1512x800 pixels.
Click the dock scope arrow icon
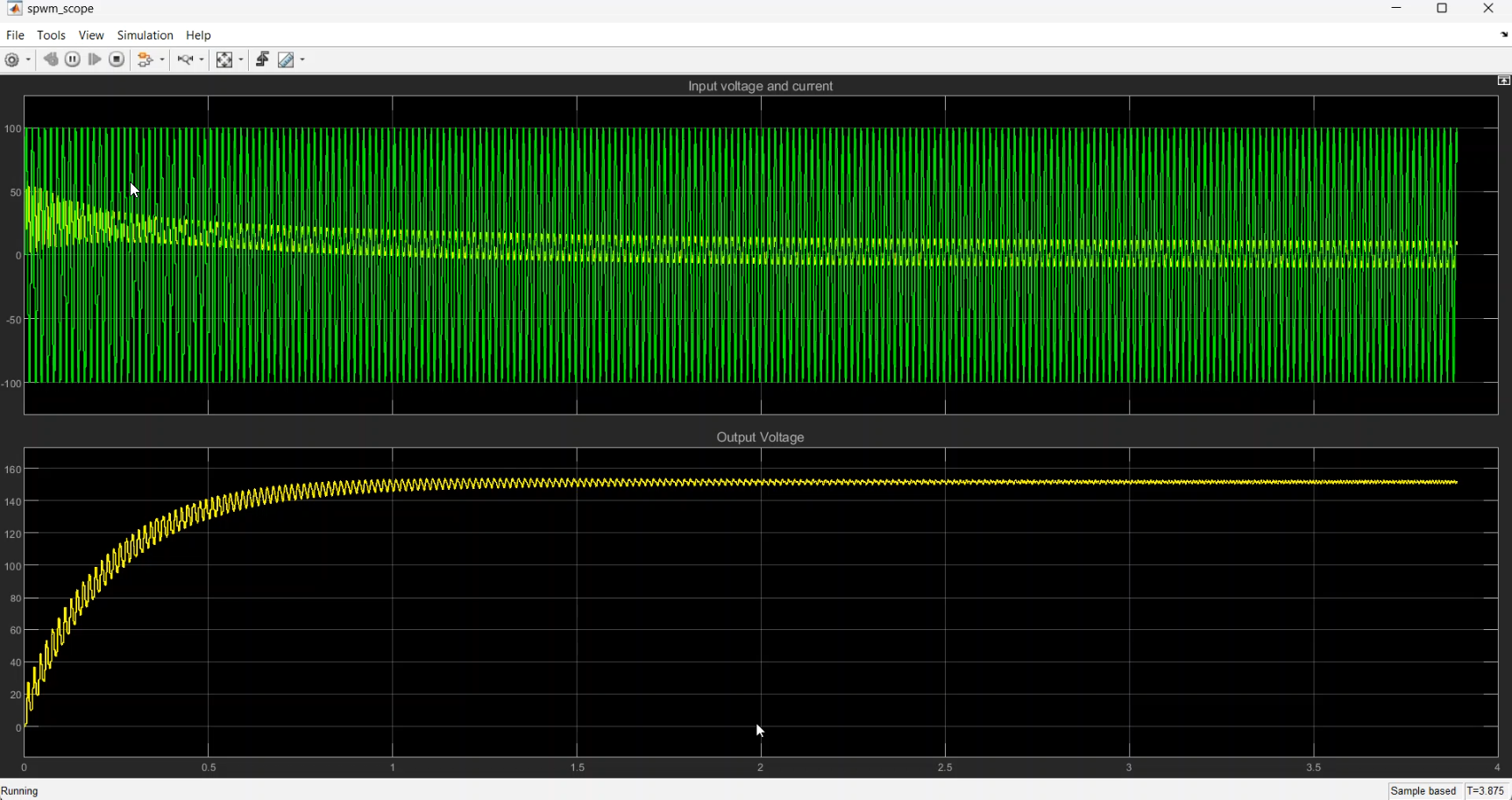point(1504,35)
